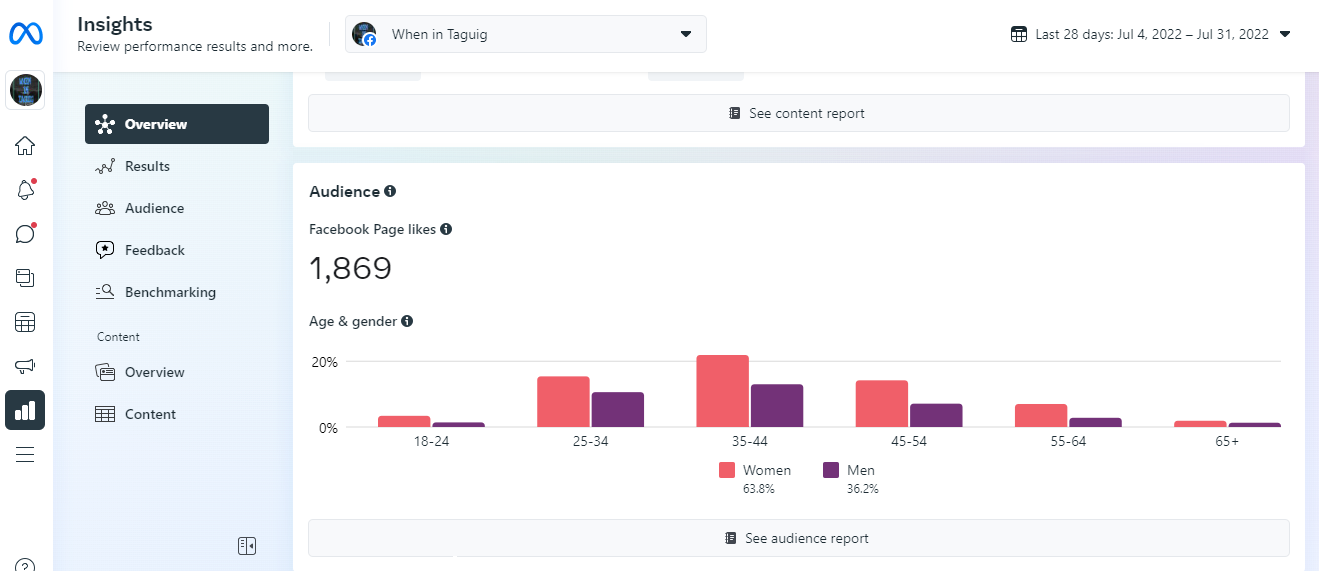Click info icon next to Audience heading

coord(390,191)
